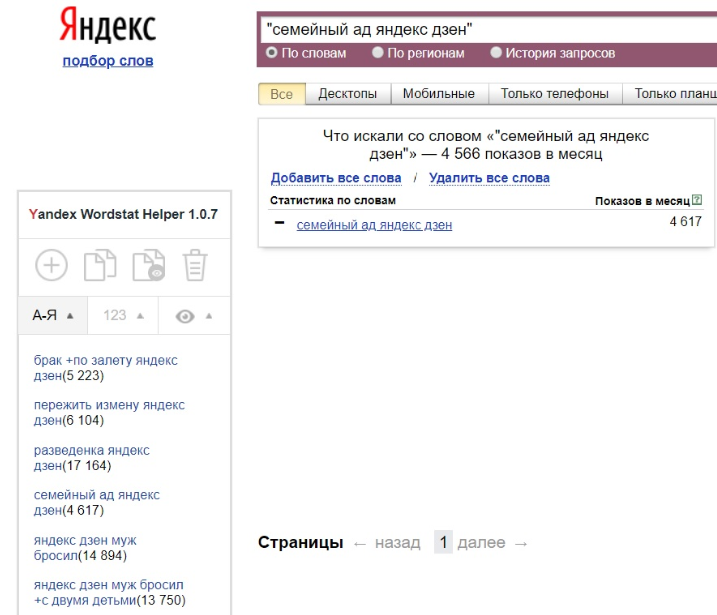This screenshot has height=615, width=717.
Task: Click the 4 617 impressions value
Action: pos(685,222)
